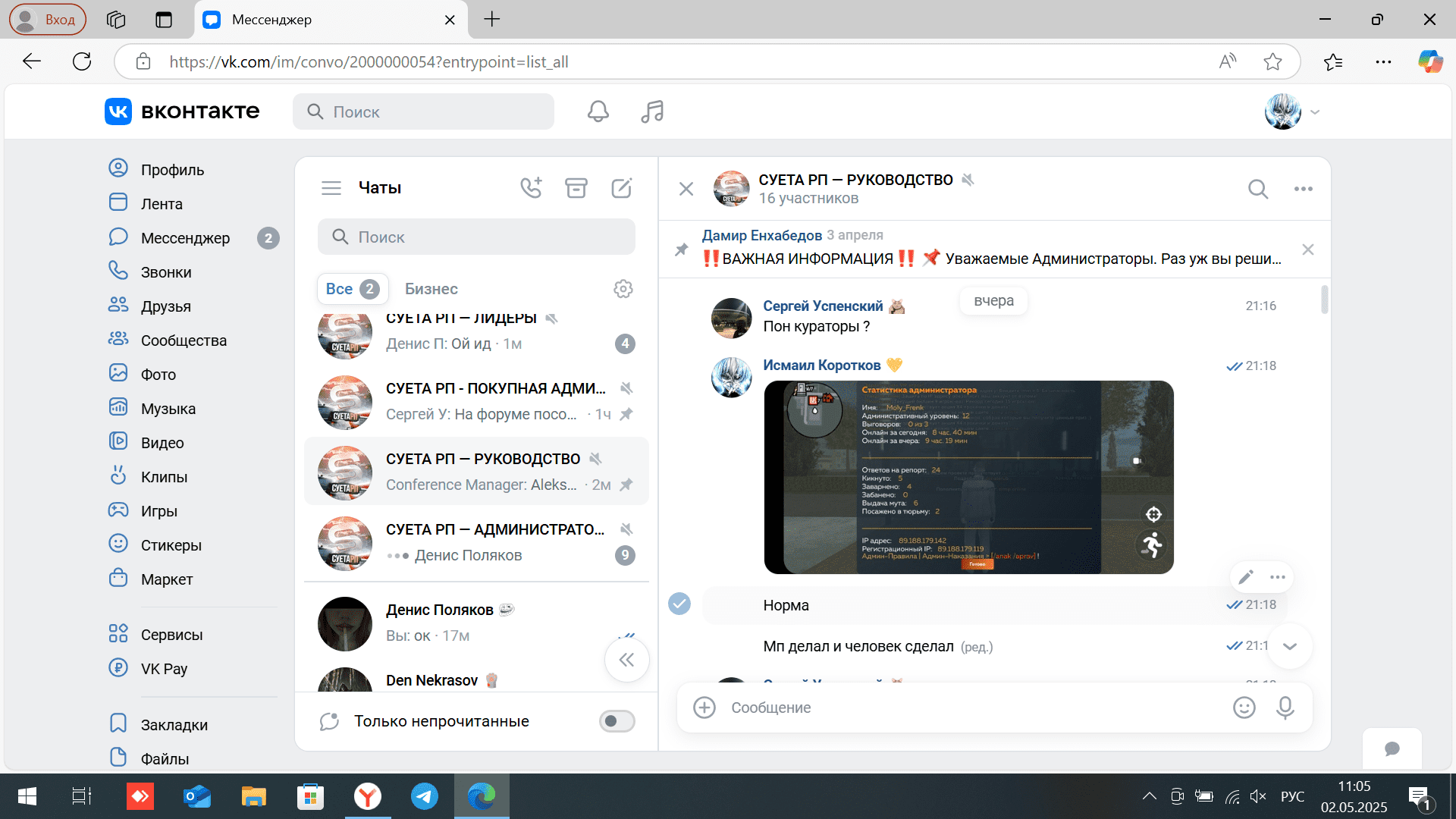
Task: Deselect the checked Норма message
Action: pyautogui.click(x=679, y=604)
